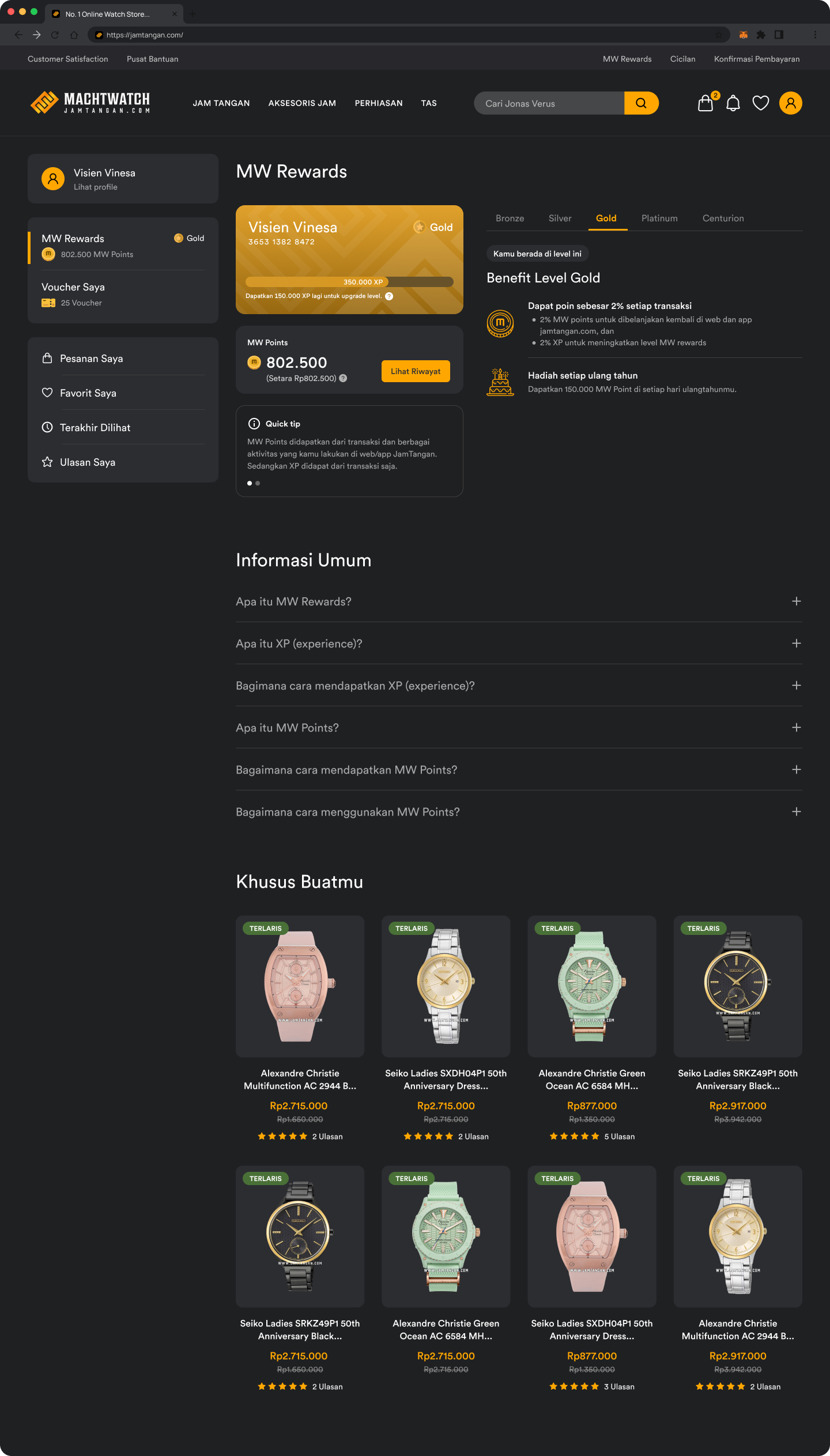Viewport: 830px width, 1456px height.
Task: Click the XP upgrade help question icon
Action: [389, 296]
